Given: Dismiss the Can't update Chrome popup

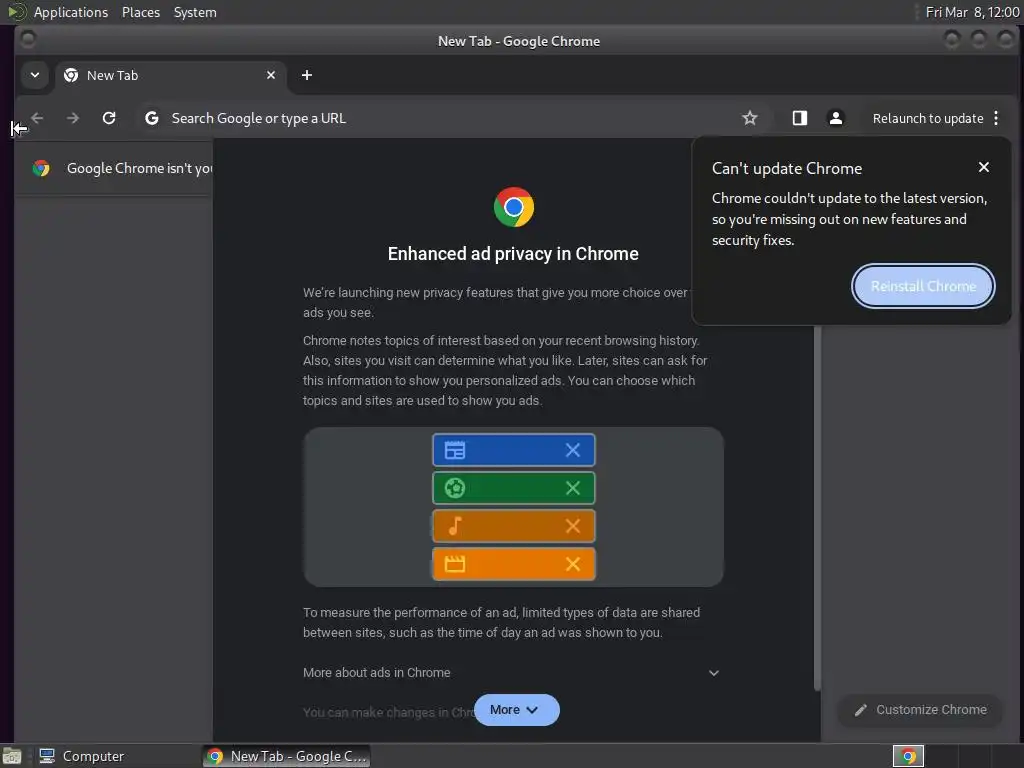Looking at the screenshot, I should [x=984, y=167].
